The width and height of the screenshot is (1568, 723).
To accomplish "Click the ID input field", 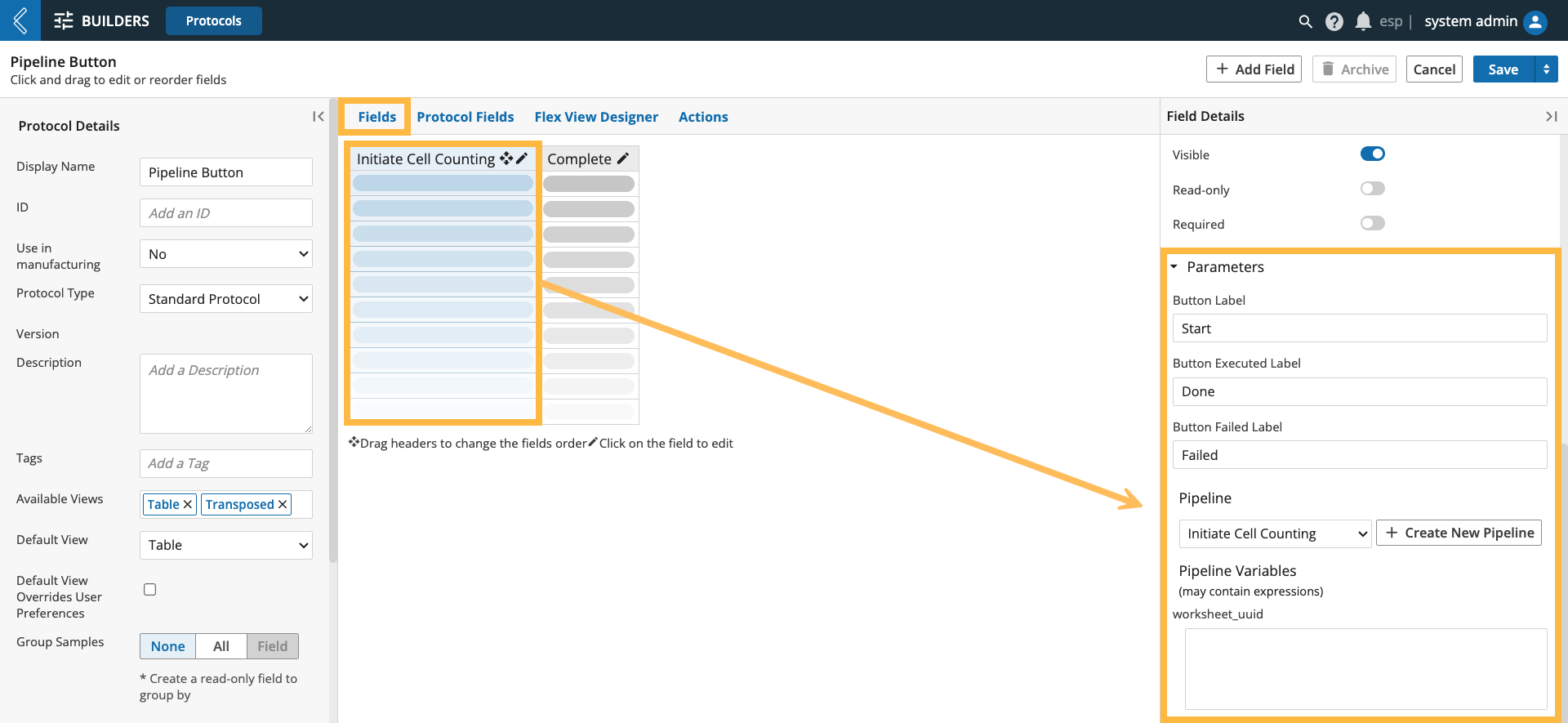I will click(x=226, y=213).
